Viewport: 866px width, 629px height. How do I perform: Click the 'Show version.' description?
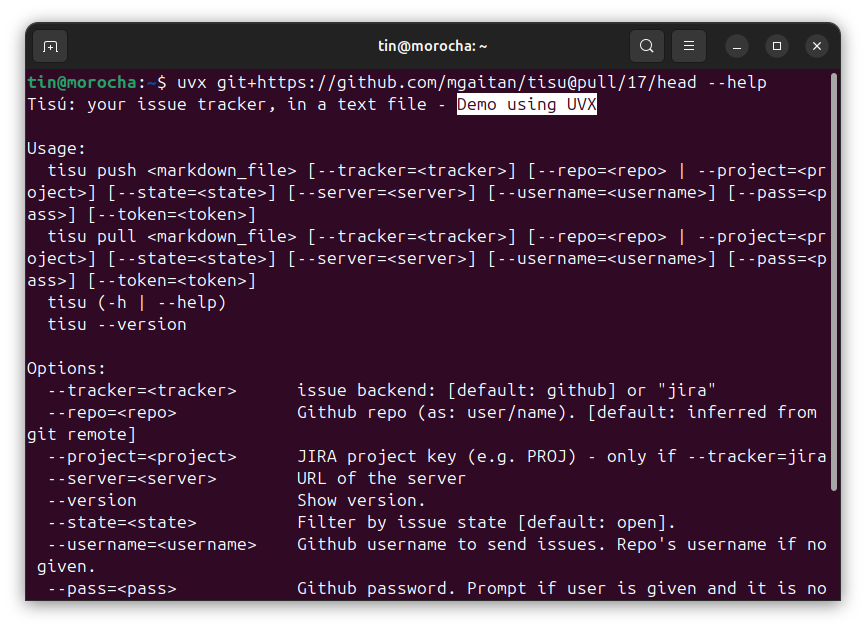[361, 501]
